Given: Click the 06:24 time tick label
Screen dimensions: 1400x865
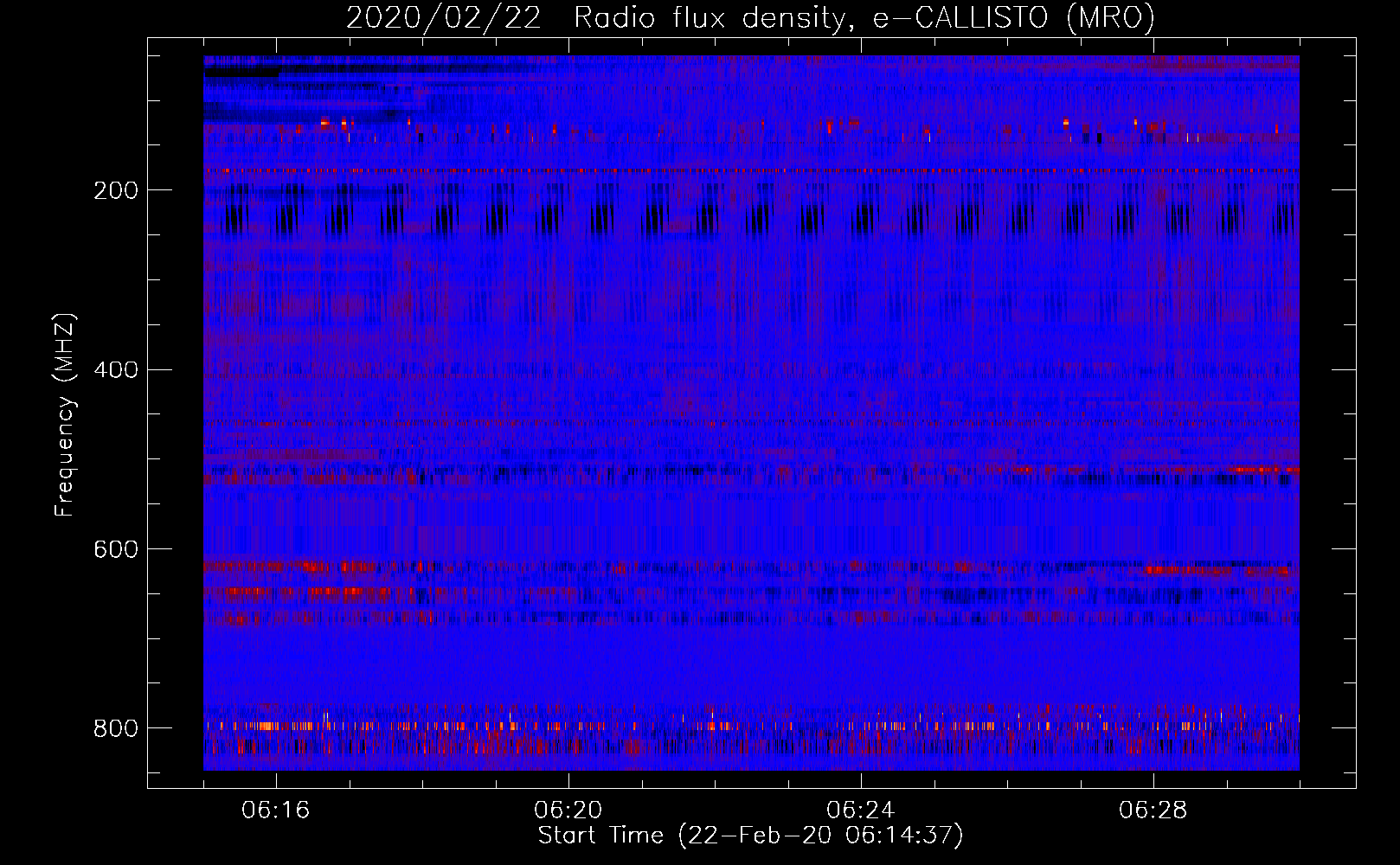Looking at the screenshot, I should tap(861, 811).
